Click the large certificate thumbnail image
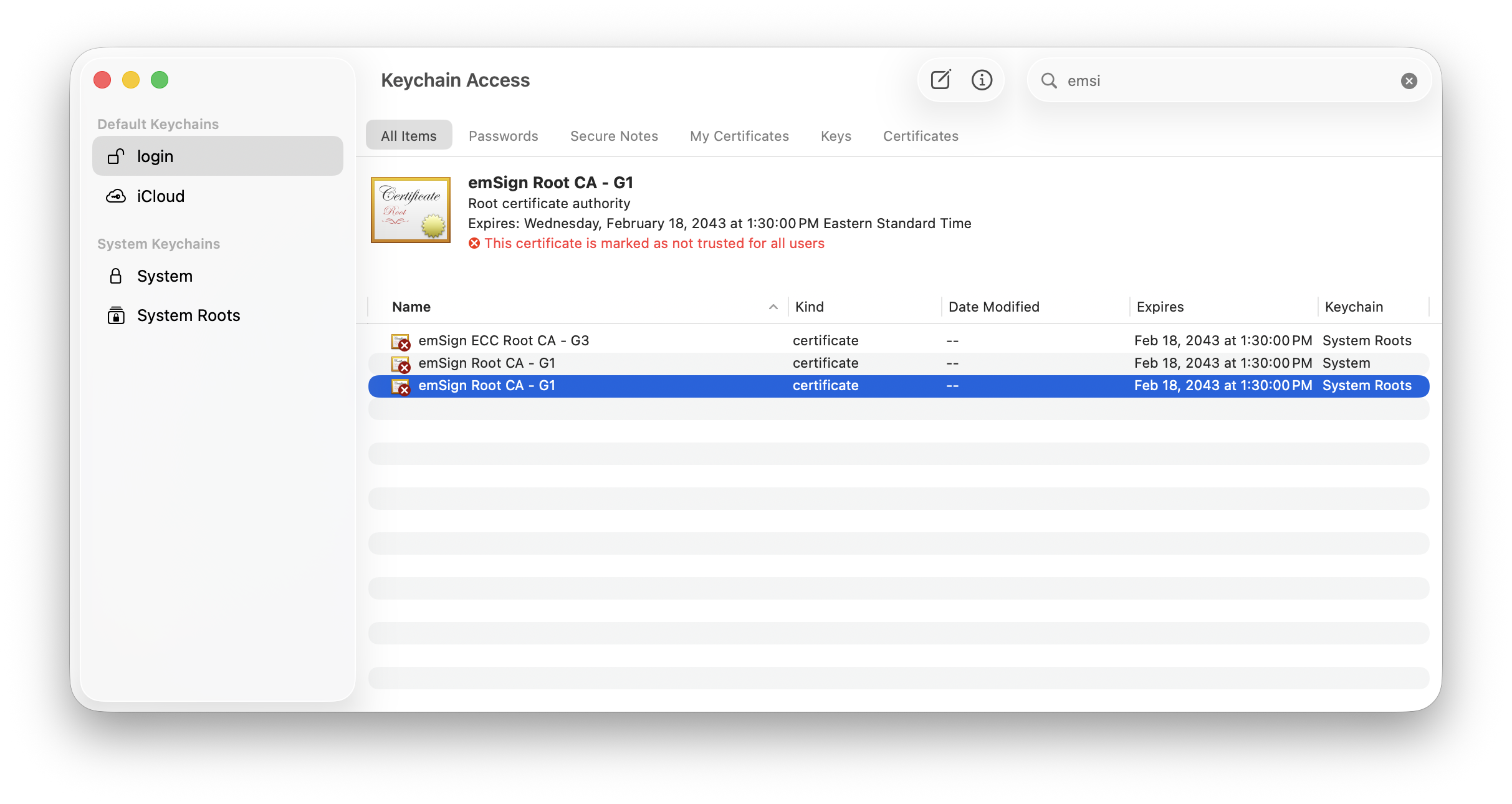1512x804 pixels. [411, 210]
